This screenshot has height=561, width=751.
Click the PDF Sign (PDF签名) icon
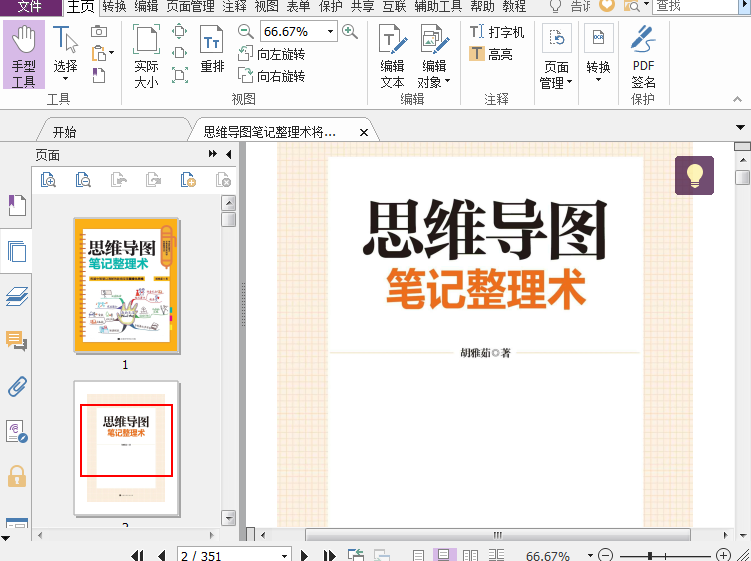[x=643, y=56]
